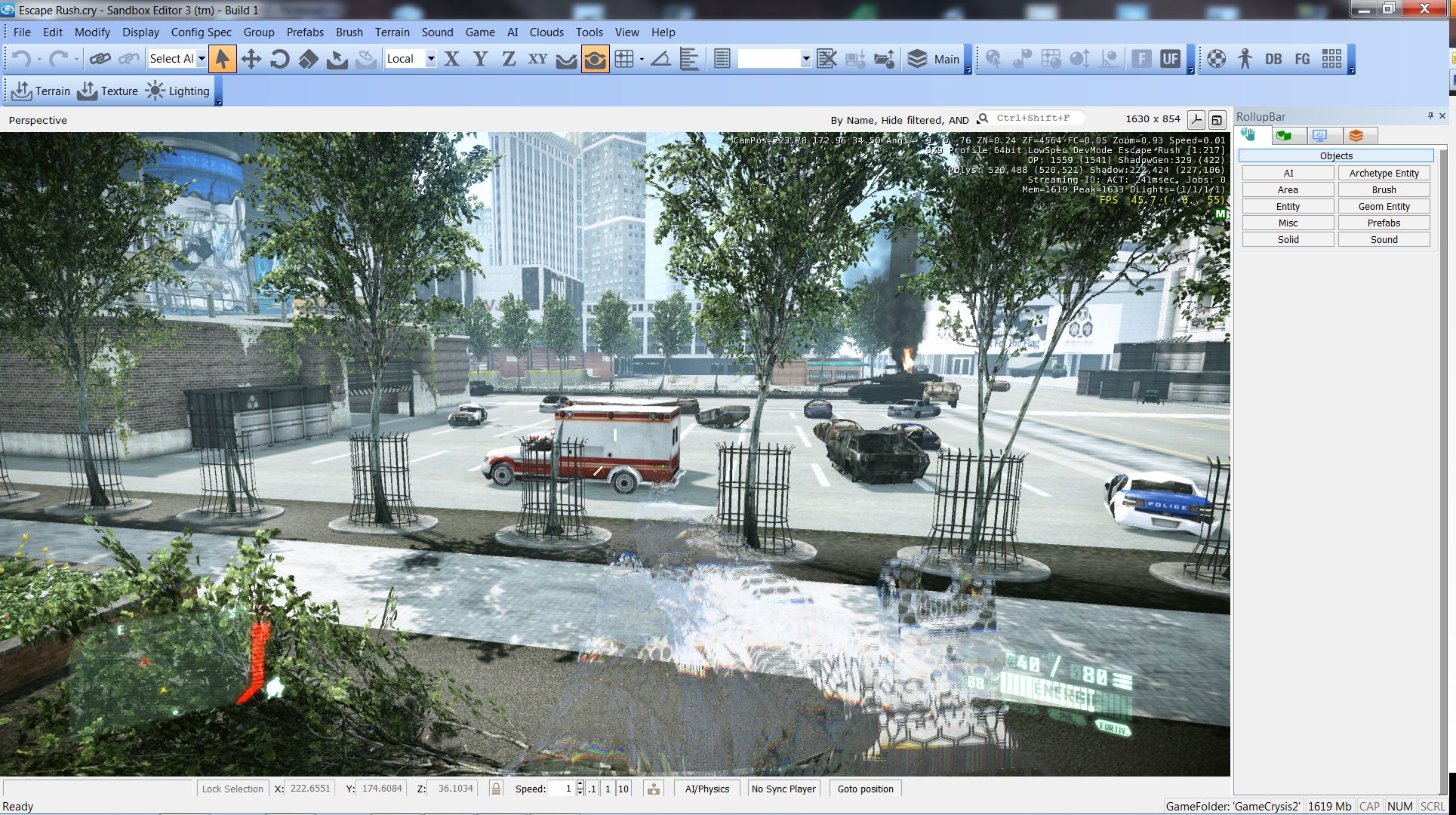Set camera speed preset 10
Screen dimensions: 1456x815
click(x=623, y=789)
